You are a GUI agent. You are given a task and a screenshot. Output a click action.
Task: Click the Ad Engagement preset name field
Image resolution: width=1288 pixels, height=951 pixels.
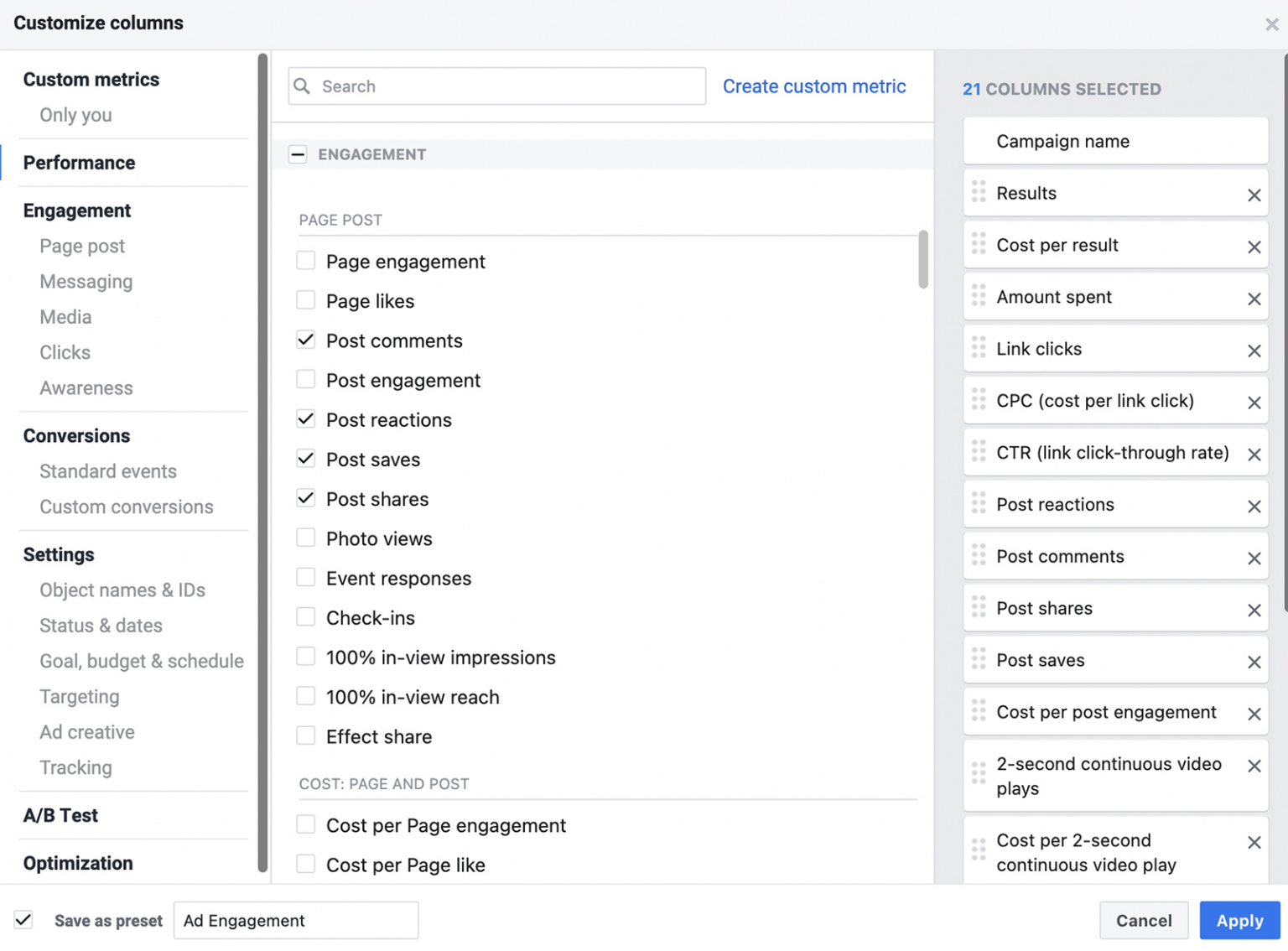pos(295,920)
